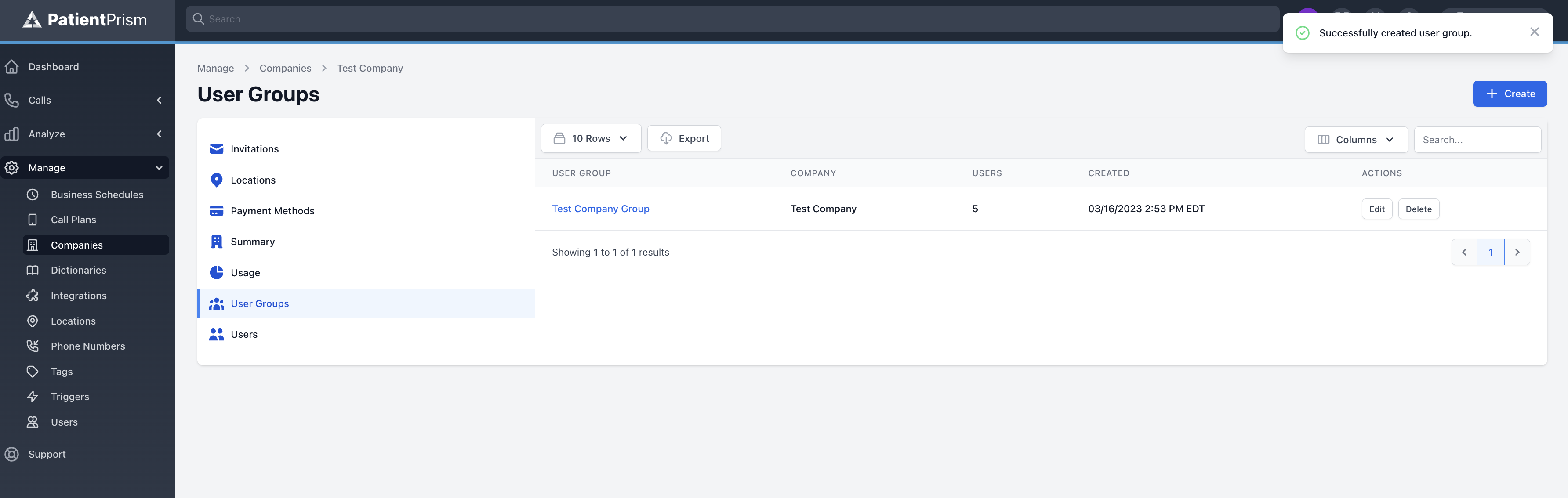Go to the next results page
Screen dimensions: 1568x498
[1517, 253]
